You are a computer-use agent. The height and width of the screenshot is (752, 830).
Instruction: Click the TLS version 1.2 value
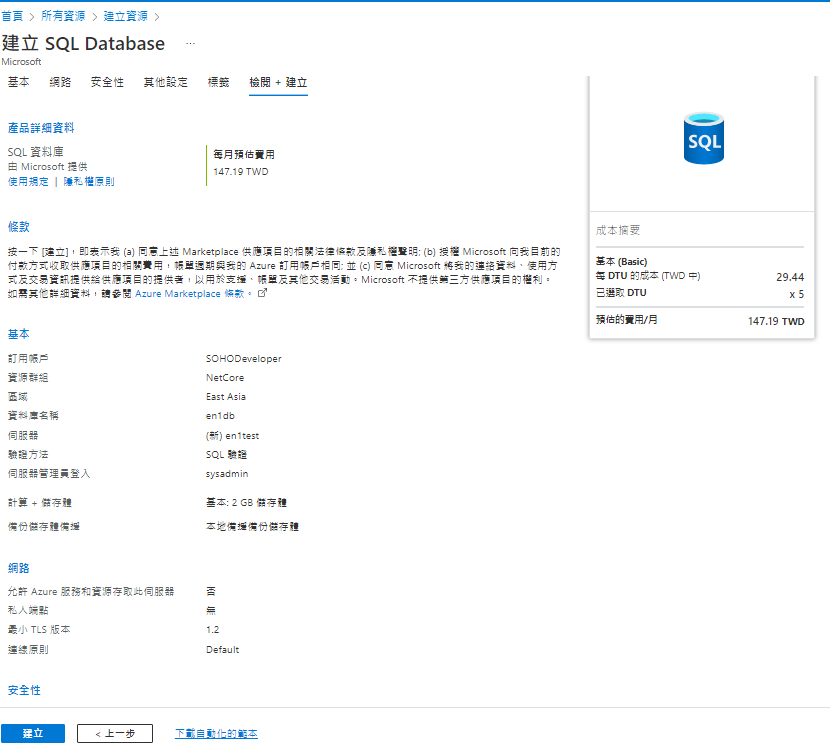[x=212, y=630]
